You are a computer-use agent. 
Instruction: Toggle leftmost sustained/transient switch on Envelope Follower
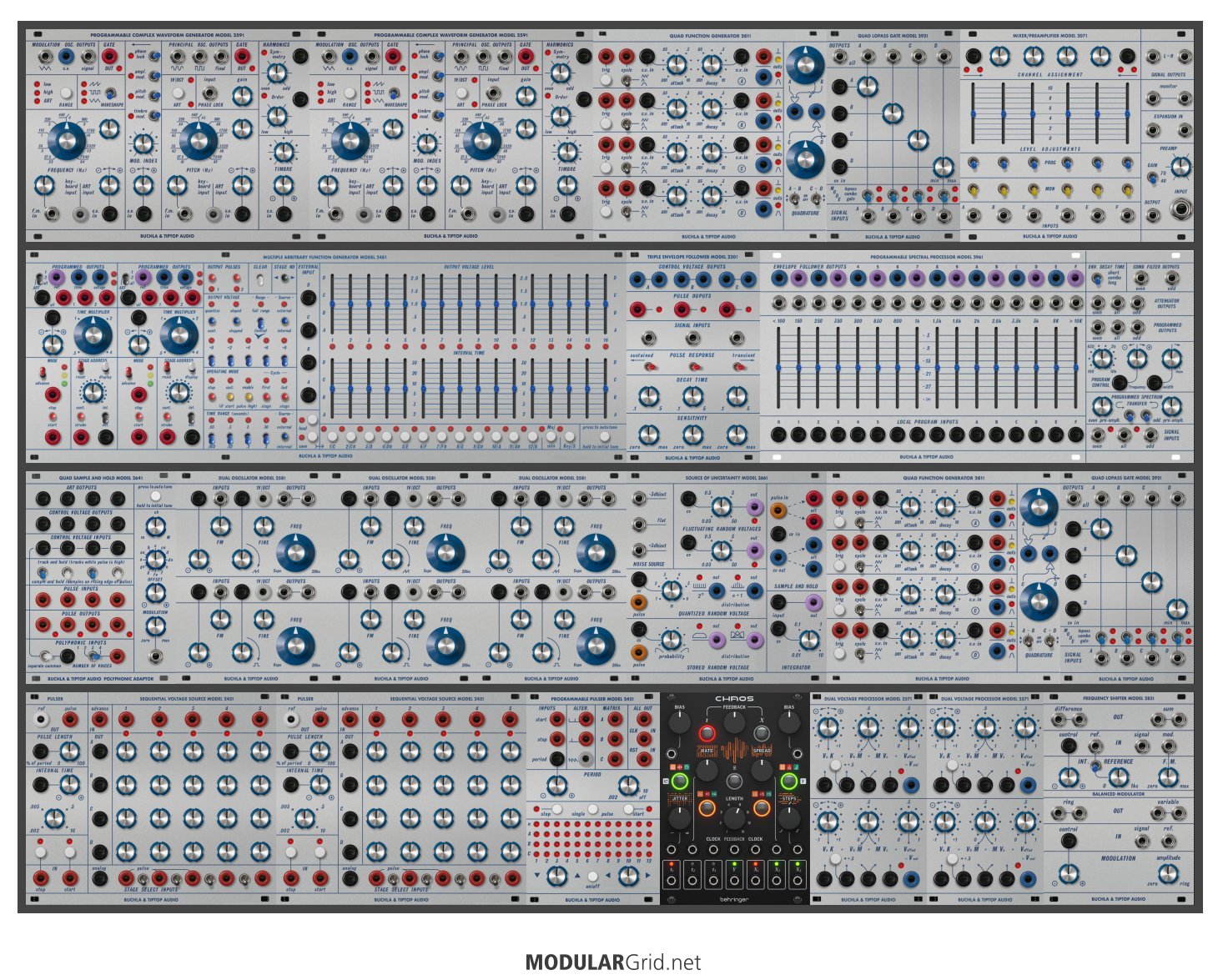(x=649, y=366)
